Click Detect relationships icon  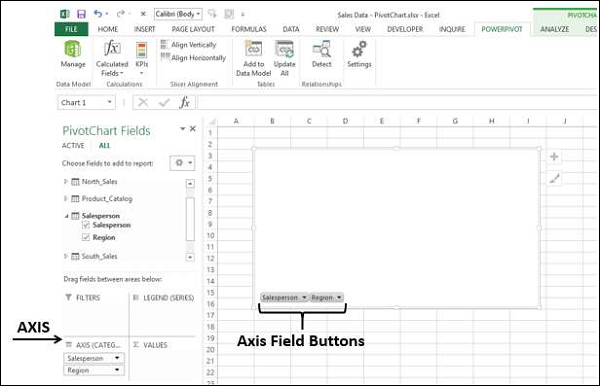pyautogui.click(x=321, y=49)
